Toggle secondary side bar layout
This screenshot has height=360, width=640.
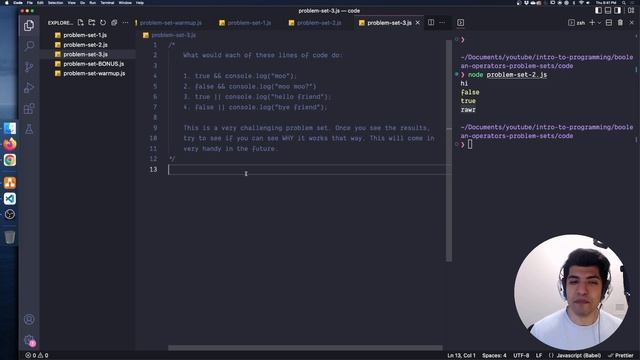(x=618, y=10)
